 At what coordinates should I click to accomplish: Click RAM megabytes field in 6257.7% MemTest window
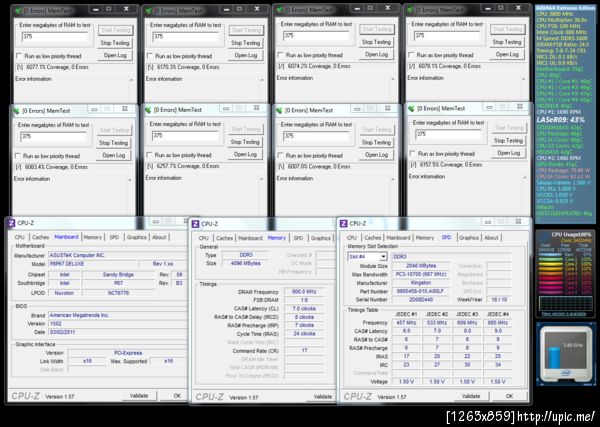pos(186,135)
